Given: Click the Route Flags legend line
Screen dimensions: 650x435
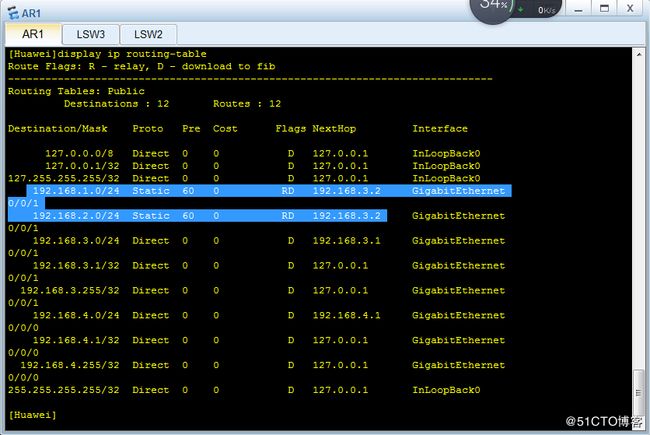Looking at the screenshot, I should (141, 66).
